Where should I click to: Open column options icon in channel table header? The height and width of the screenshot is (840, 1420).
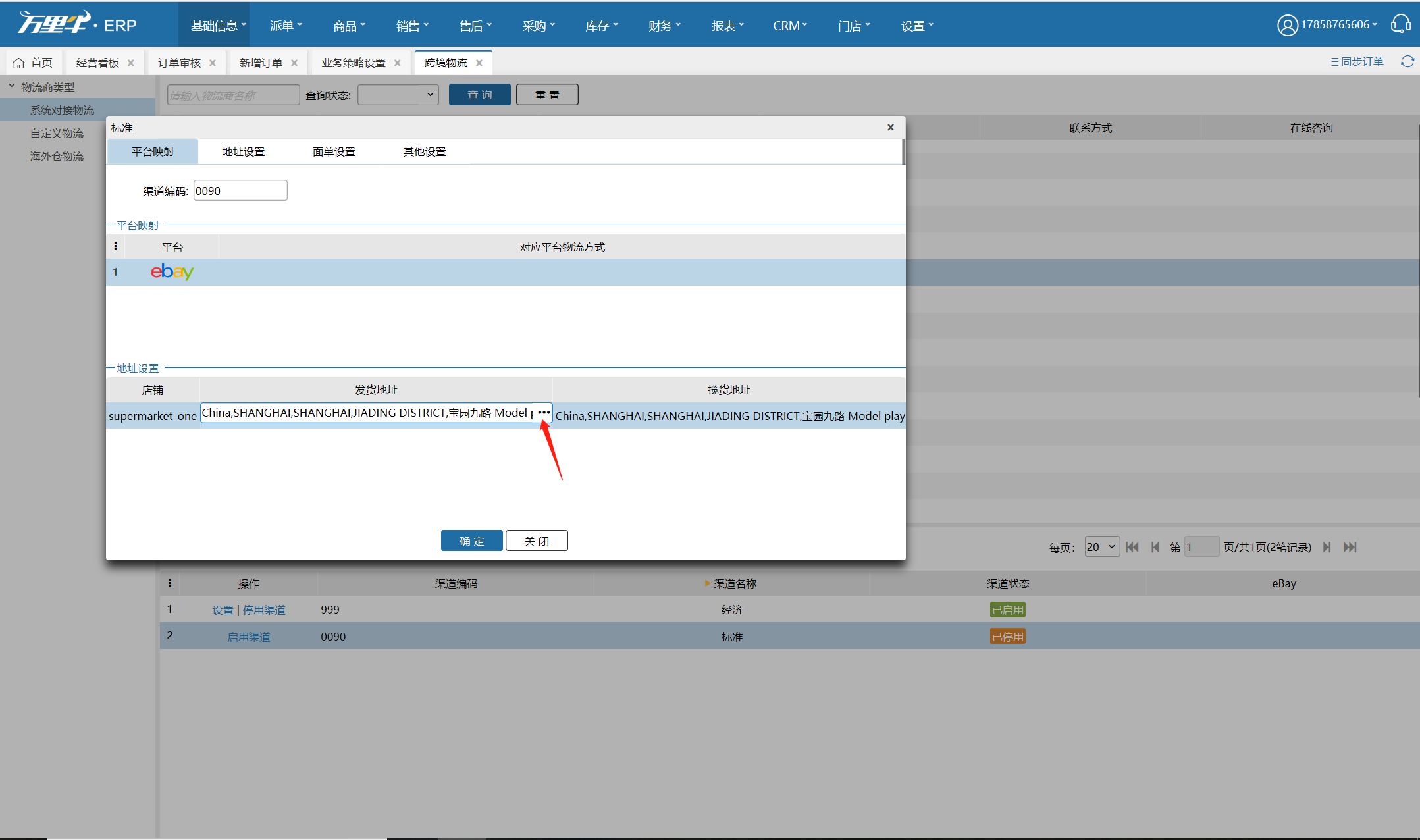[170, 583]
